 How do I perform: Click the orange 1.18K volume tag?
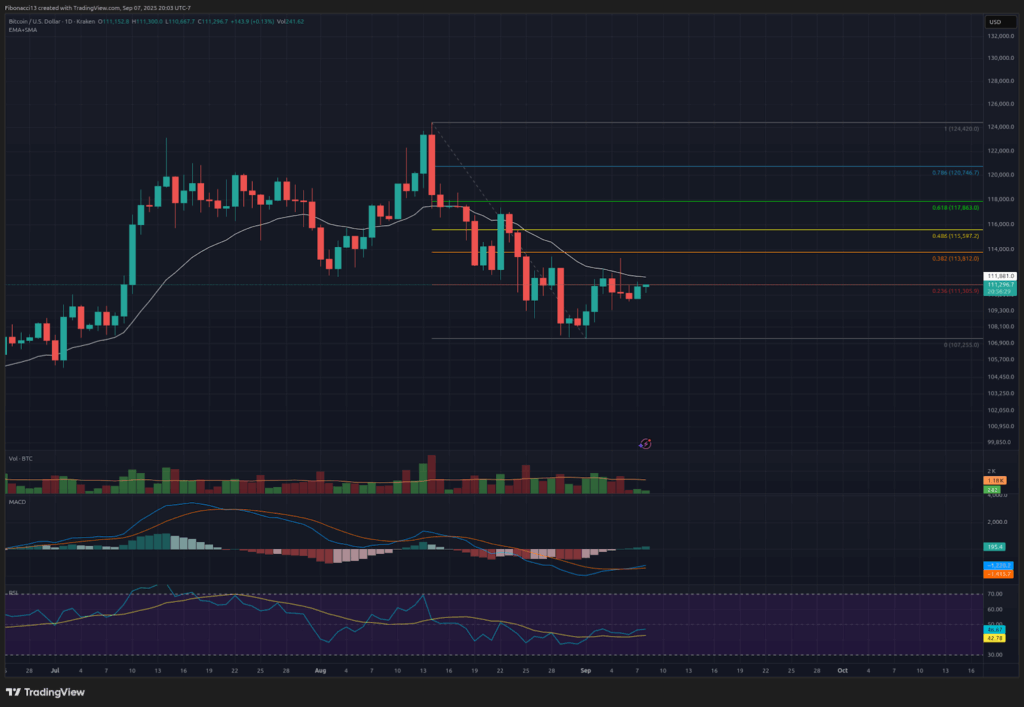(994, 480)
